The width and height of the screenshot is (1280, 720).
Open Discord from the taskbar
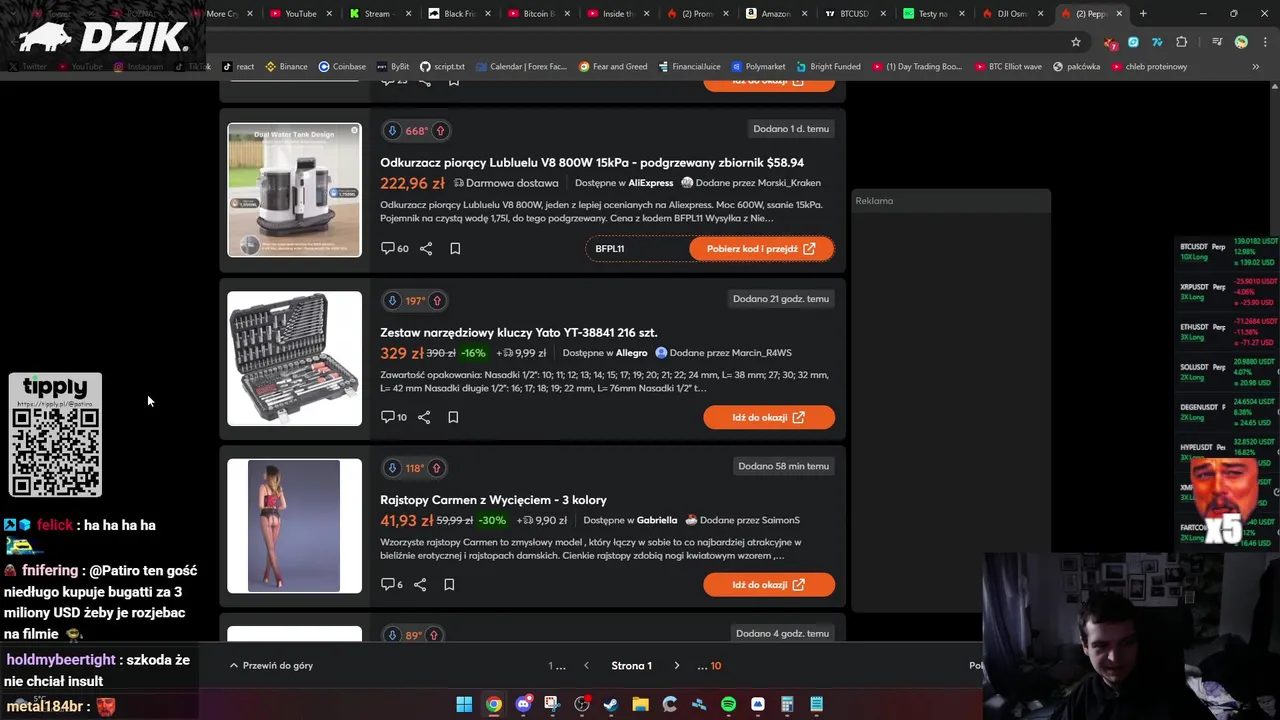pos(523,704)
